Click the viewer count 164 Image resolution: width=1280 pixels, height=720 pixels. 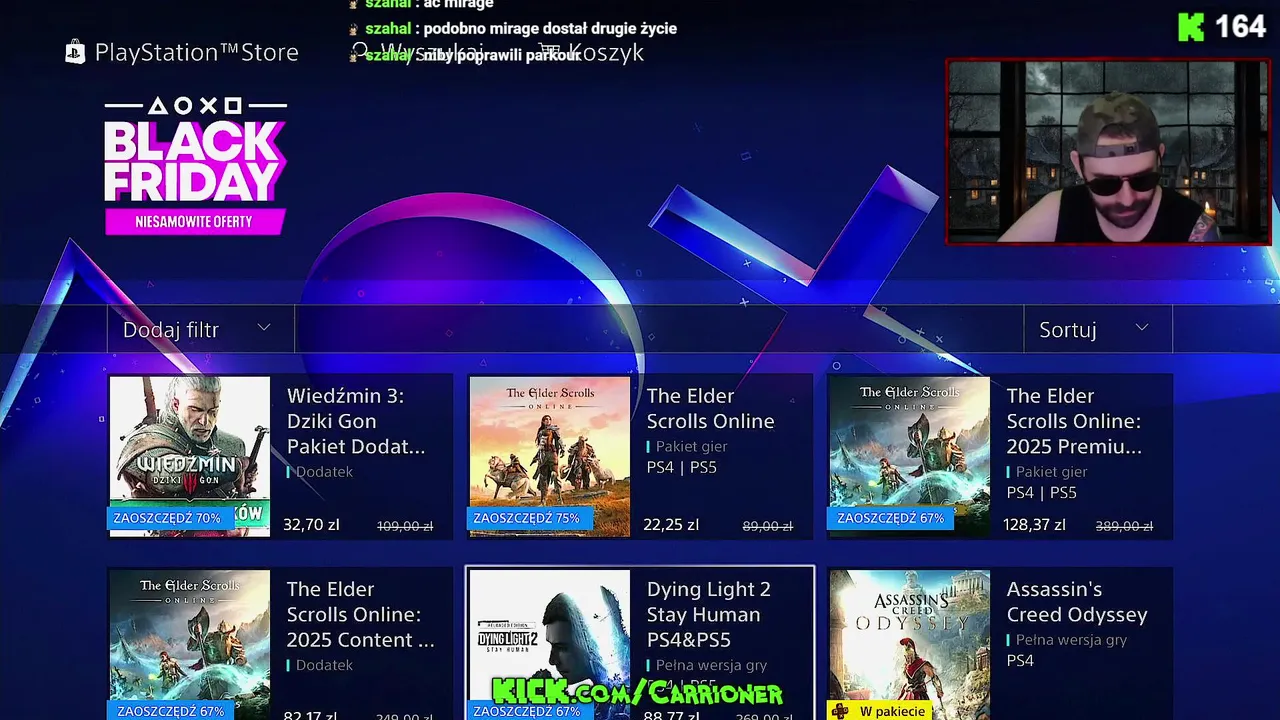pos(1241,27)
